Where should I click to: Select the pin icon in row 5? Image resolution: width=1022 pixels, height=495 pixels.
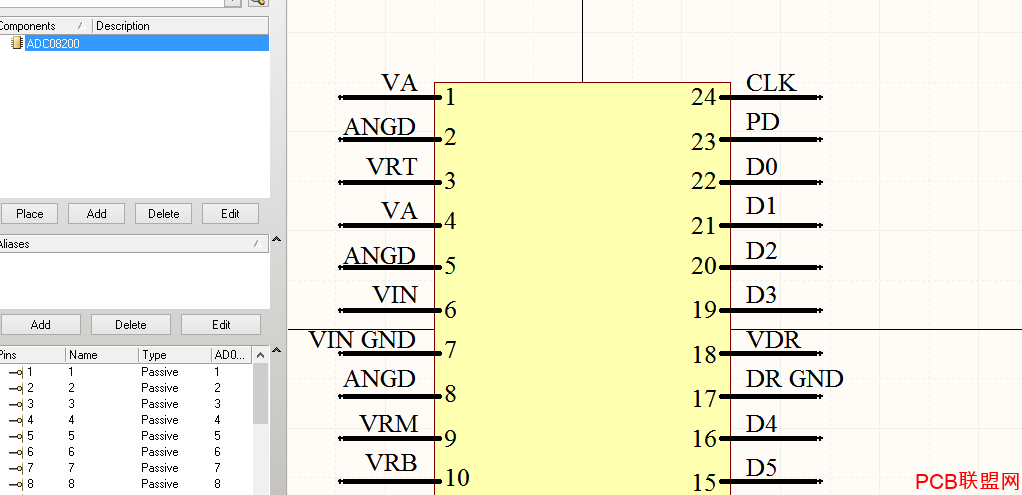click(x=16, y=436)
